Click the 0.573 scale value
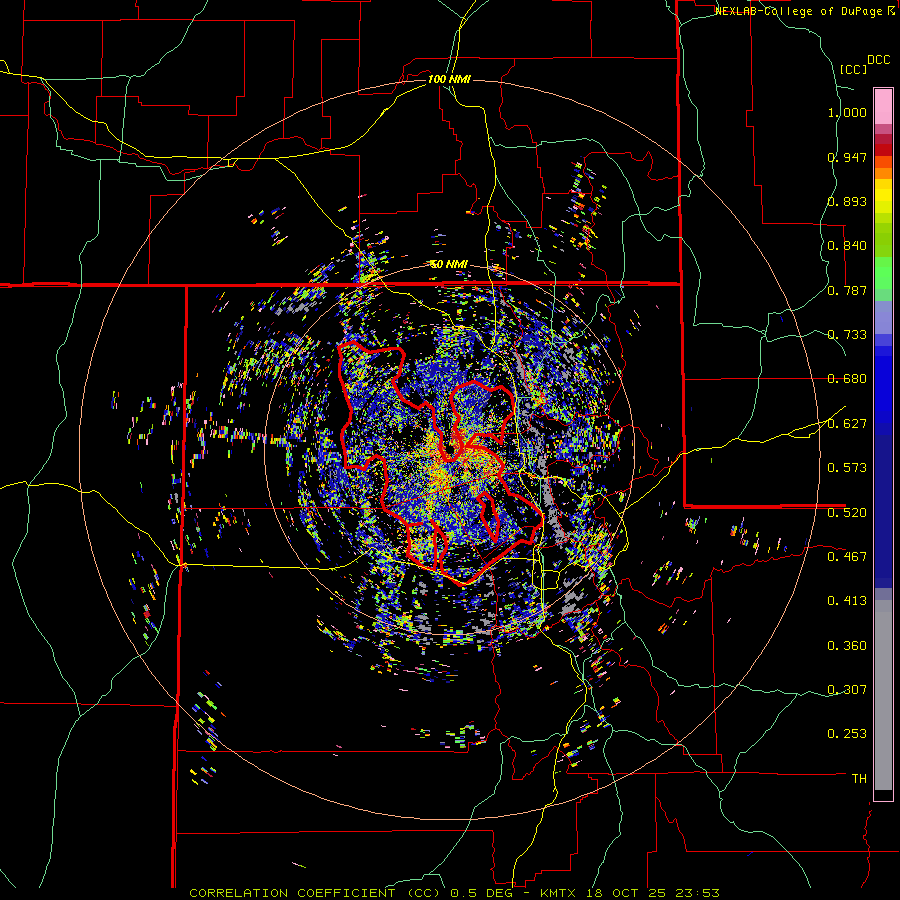The height and width of the screenshot is (900, 900). coord(847,468)
